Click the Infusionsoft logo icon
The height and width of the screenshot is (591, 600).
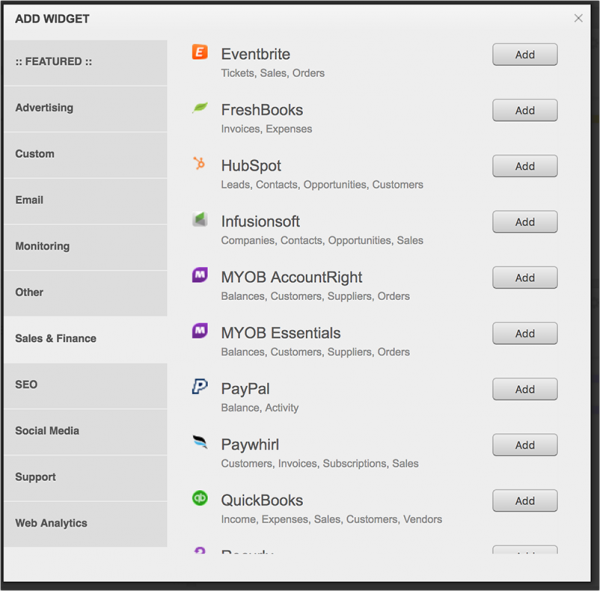click(x=200, y=220)
